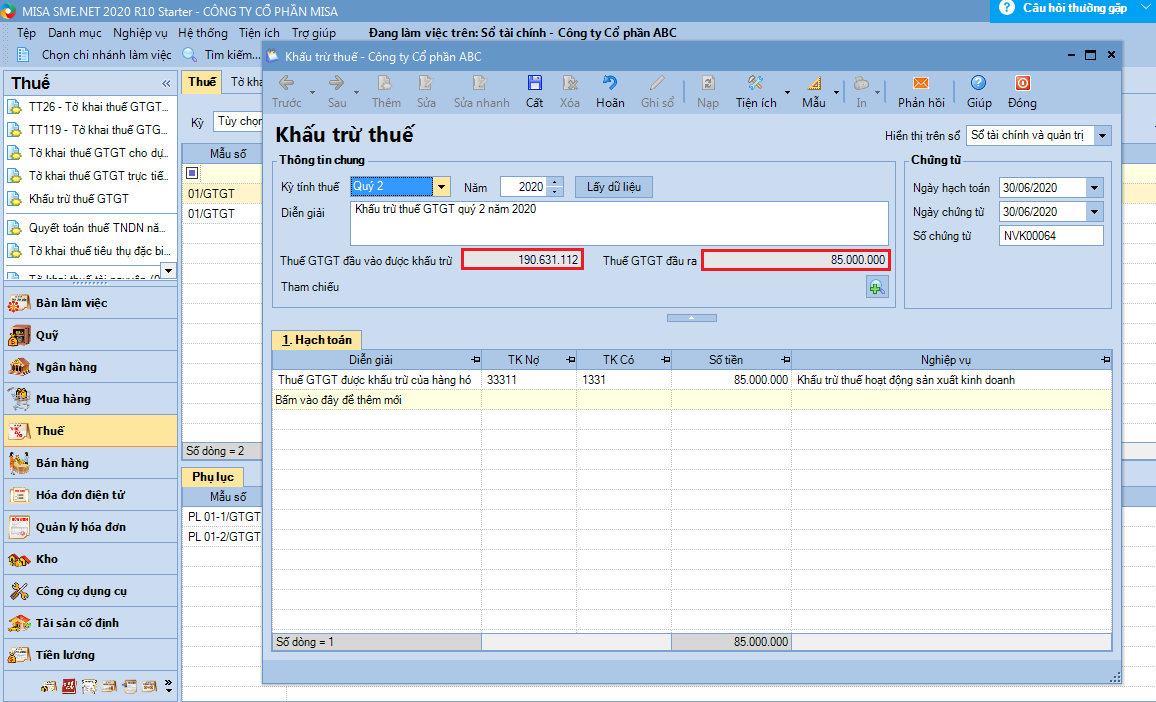Open Giúp help icon
Image resolution: width=1156 pixels, height=702 pixels.
point(978,83)
